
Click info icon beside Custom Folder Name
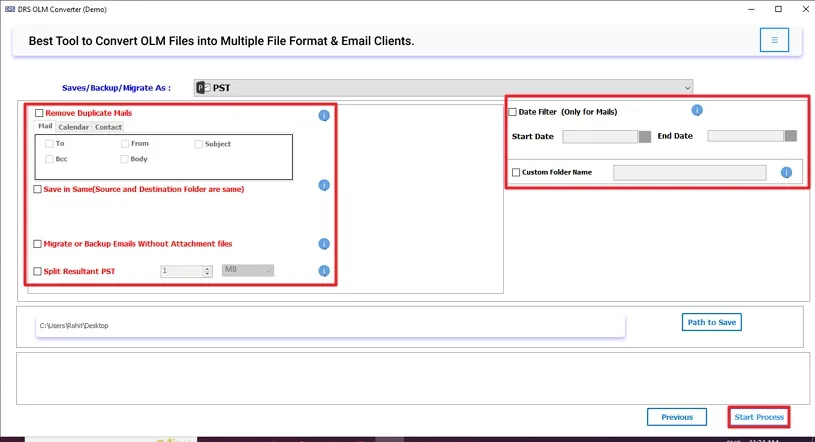tap(786, 173)
